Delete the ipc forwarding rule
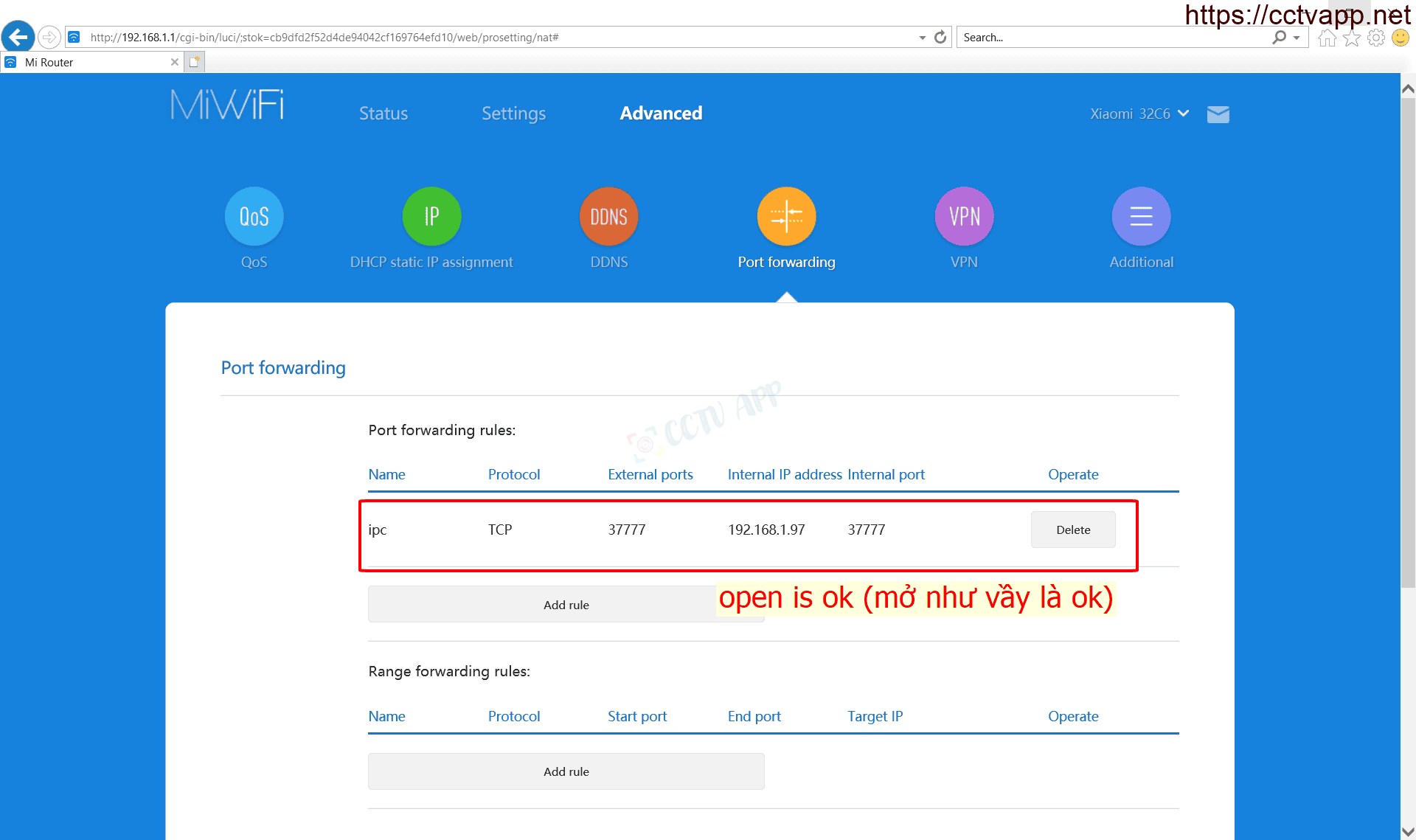Image resolution: width=1416 pixels, height=840 pixels. pos(1072,530)
